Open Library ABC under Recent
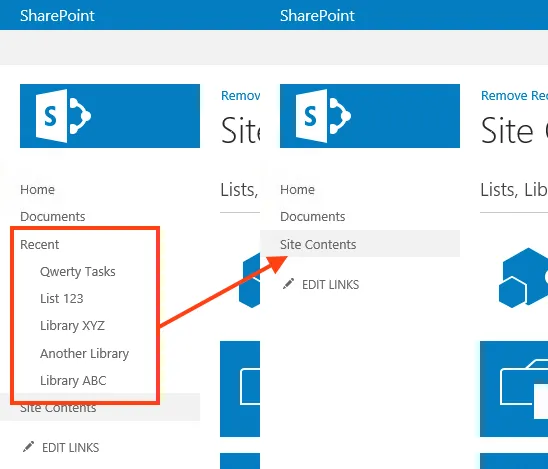 click(x=73, y=380)
